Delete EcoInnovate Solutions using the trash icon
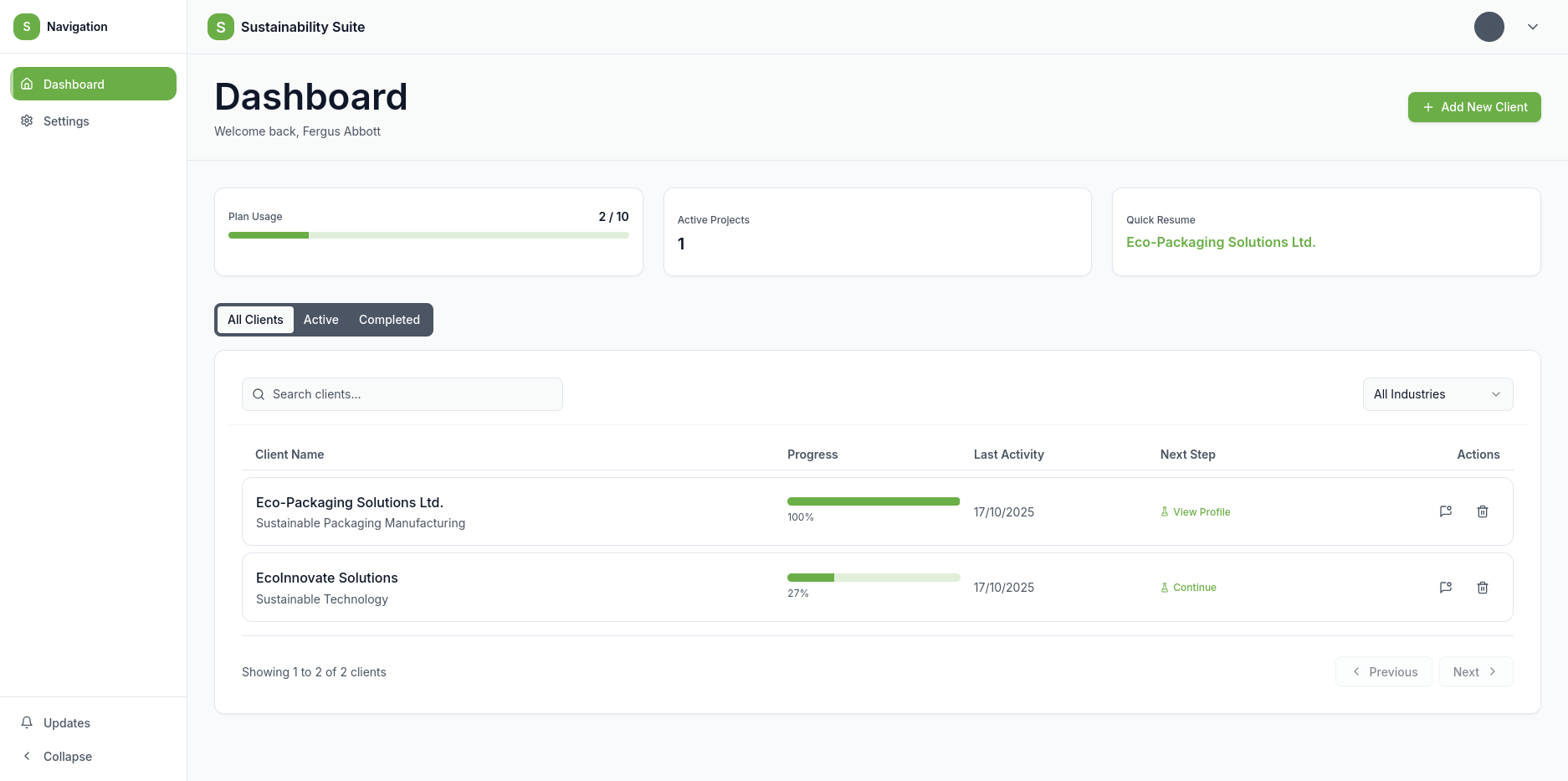Screen dimensions: 1568x781 click(1483, 587)
